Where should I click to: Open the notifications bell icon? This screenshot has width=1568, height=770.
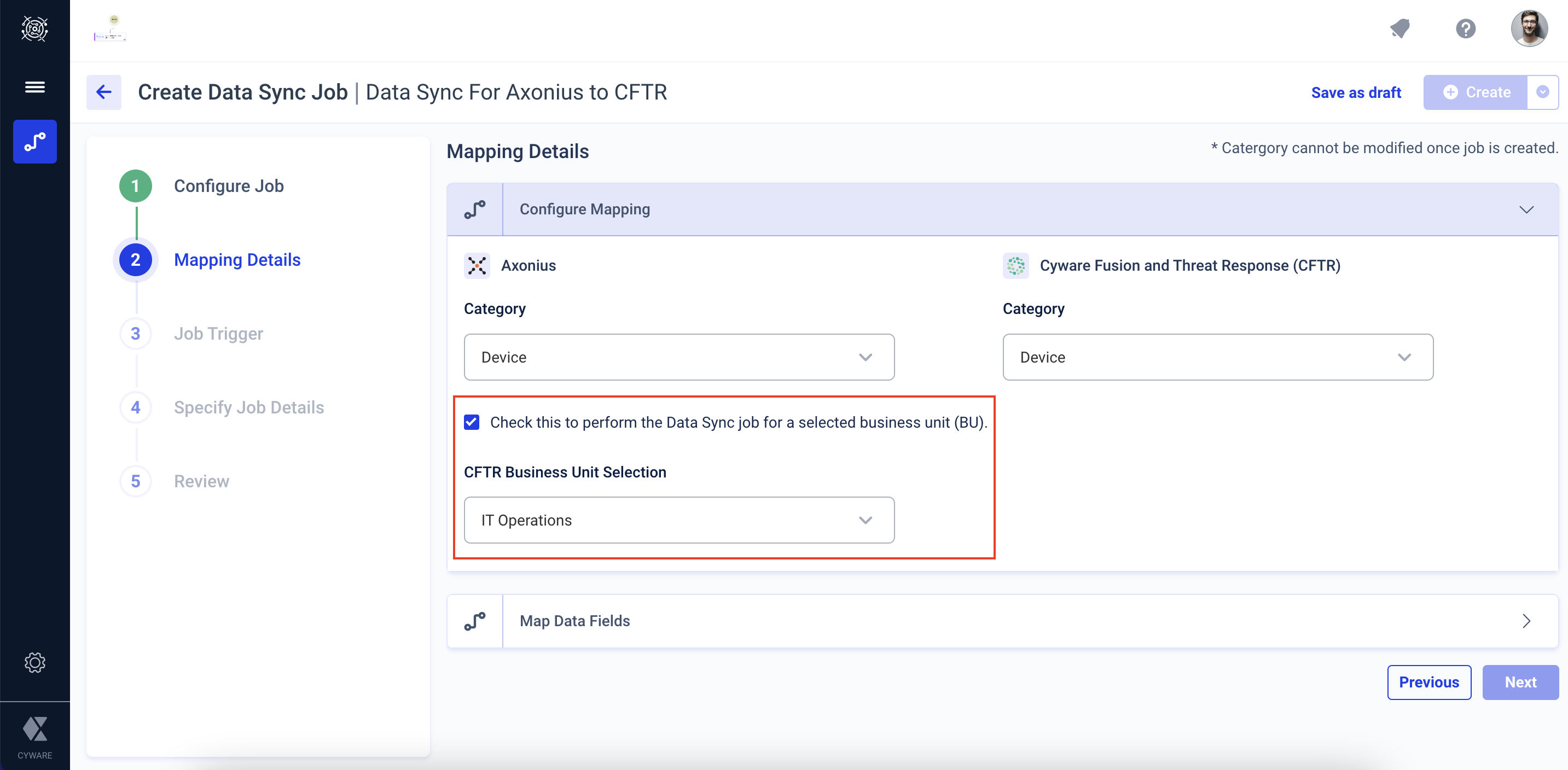point(1399,28)
